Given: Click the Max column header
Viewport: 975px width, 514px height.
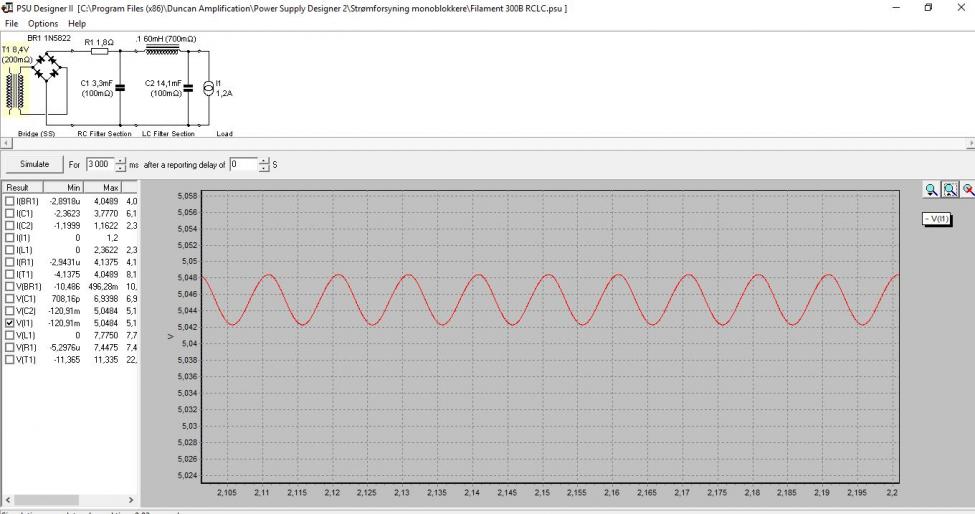Looking at the screenshot, I should (103, 187).
